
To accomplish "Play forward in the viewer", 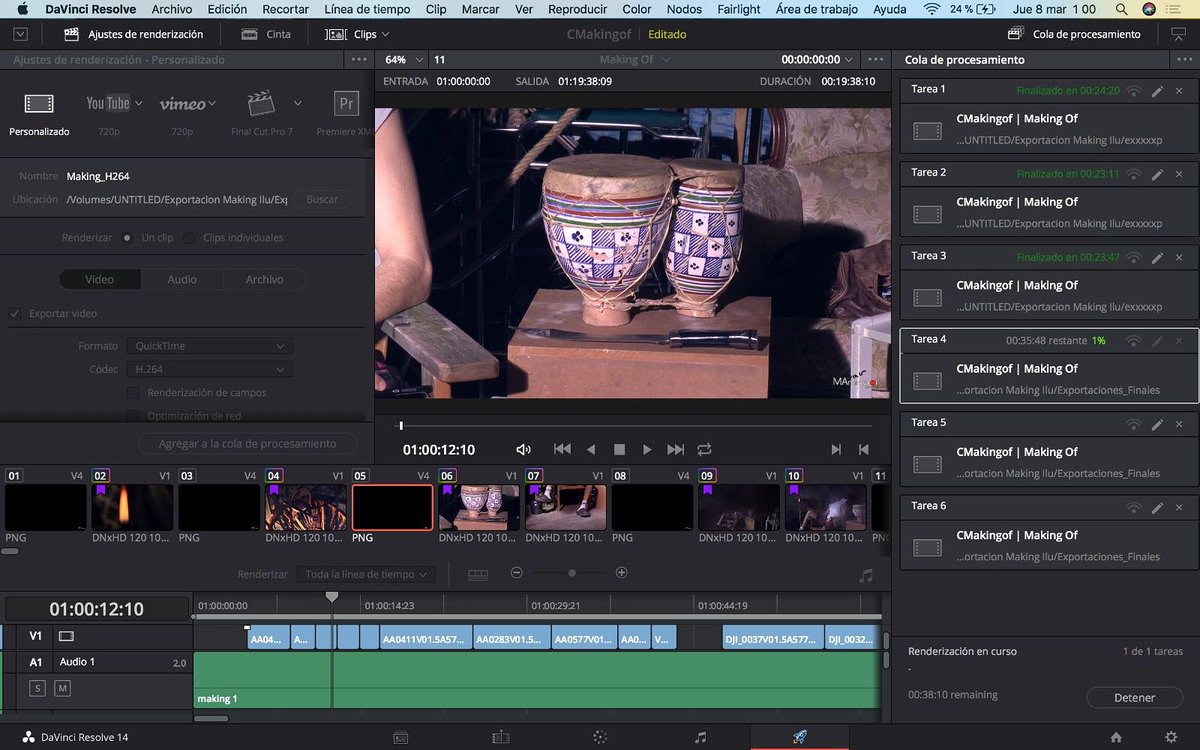I will click(x=647, y=450).
